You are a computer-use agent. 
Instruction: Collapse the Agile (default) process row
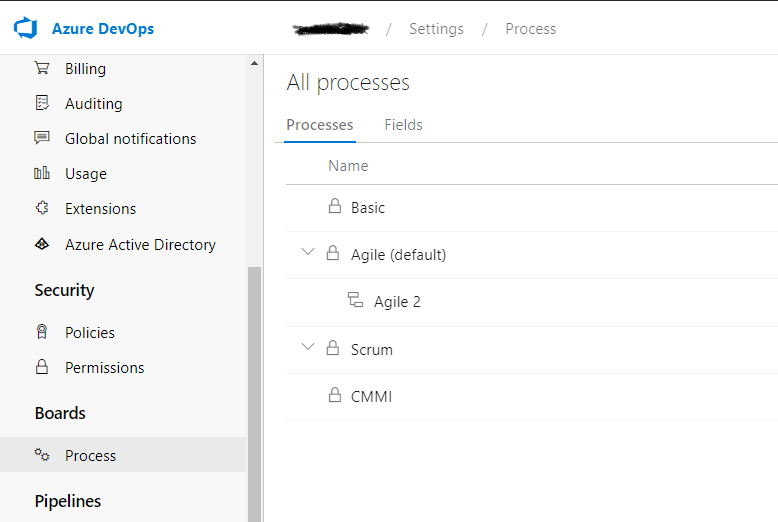click(x=308, y=252)
